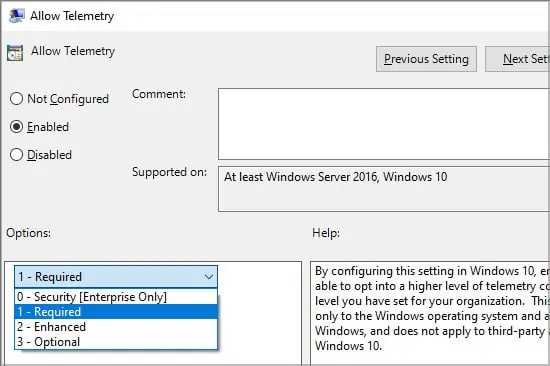Click the Allow Telemetry window title text
550x366 pixels.
(72, 16)
